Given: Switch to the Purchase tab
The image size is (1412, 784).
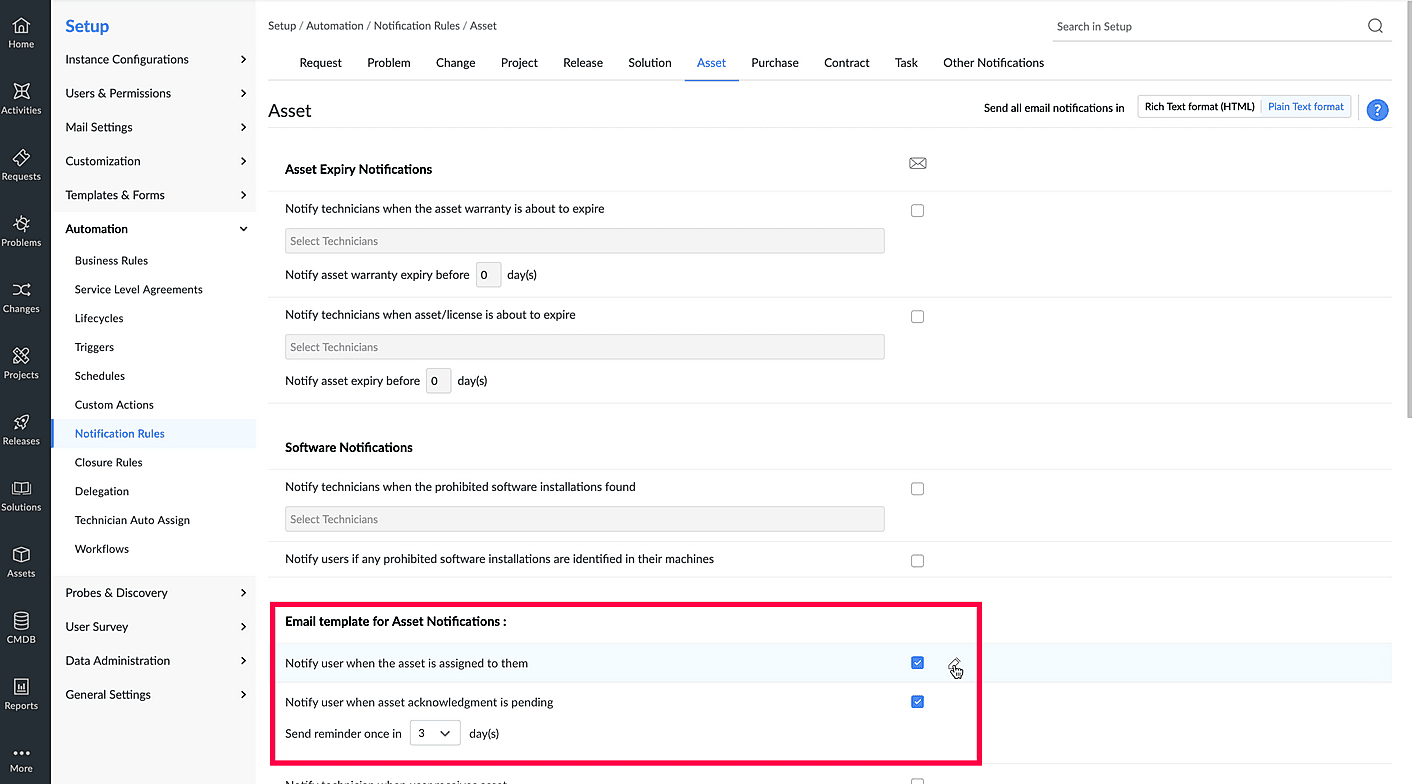Looking at the screenshot, I should [x=775, y=63].
